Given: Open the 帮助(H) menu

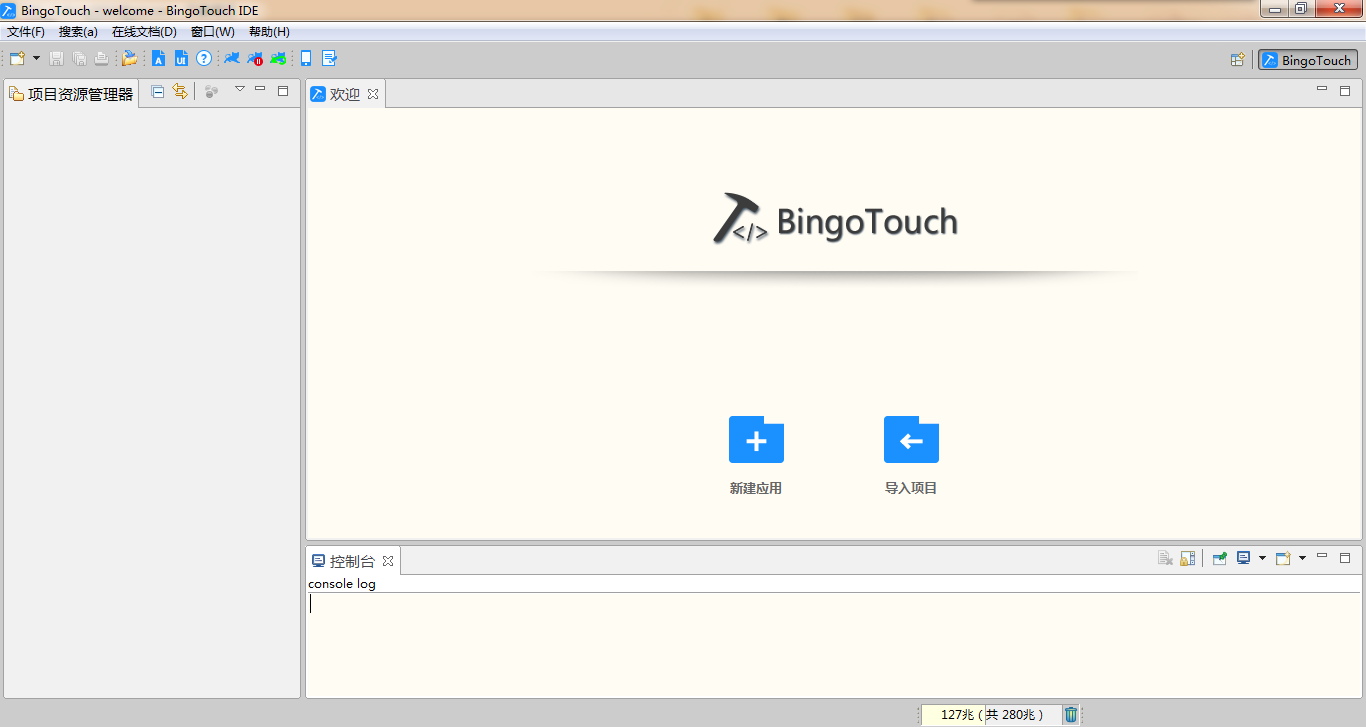Looking at the screenshot, I should 269,32.
